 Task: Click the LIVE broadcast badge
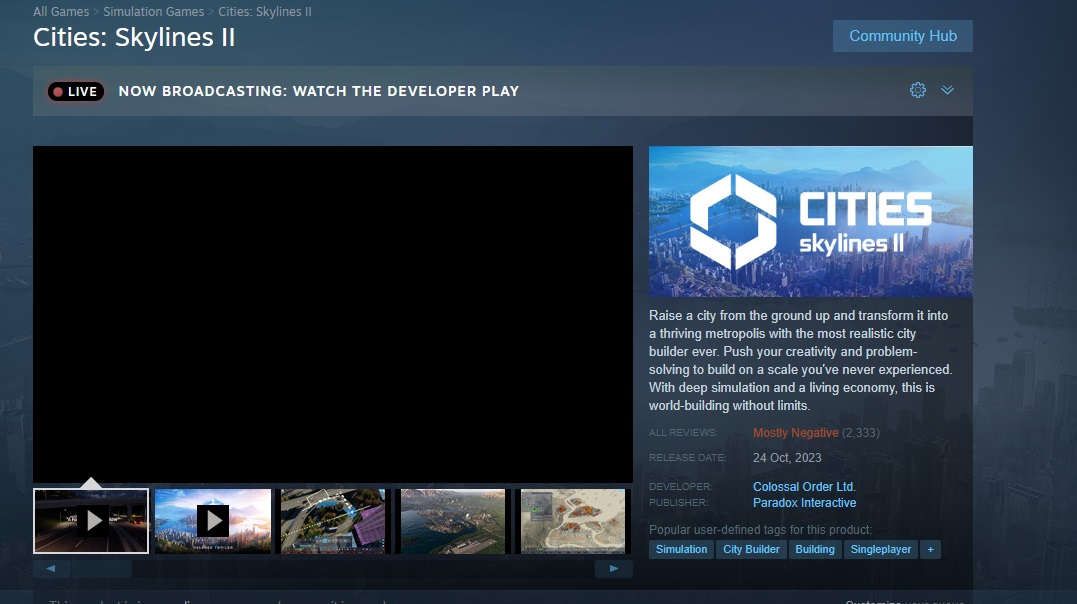(x=76, y=91)
